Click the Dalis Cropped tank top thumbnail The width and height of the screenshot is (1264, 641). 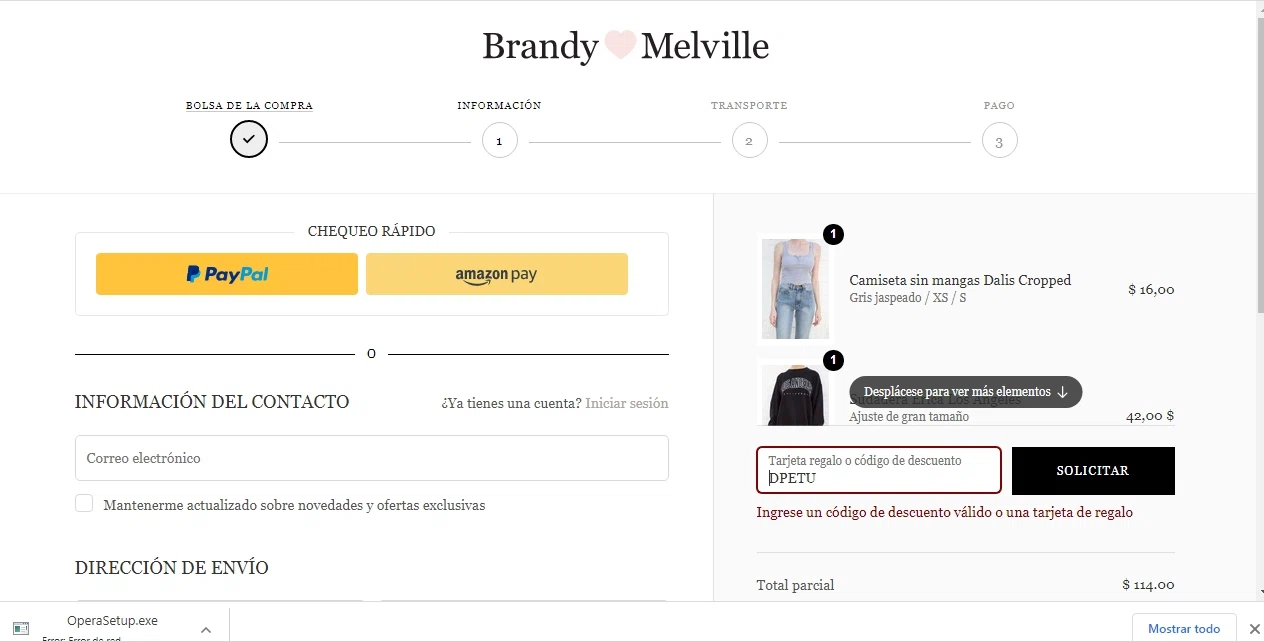point(795,289)
